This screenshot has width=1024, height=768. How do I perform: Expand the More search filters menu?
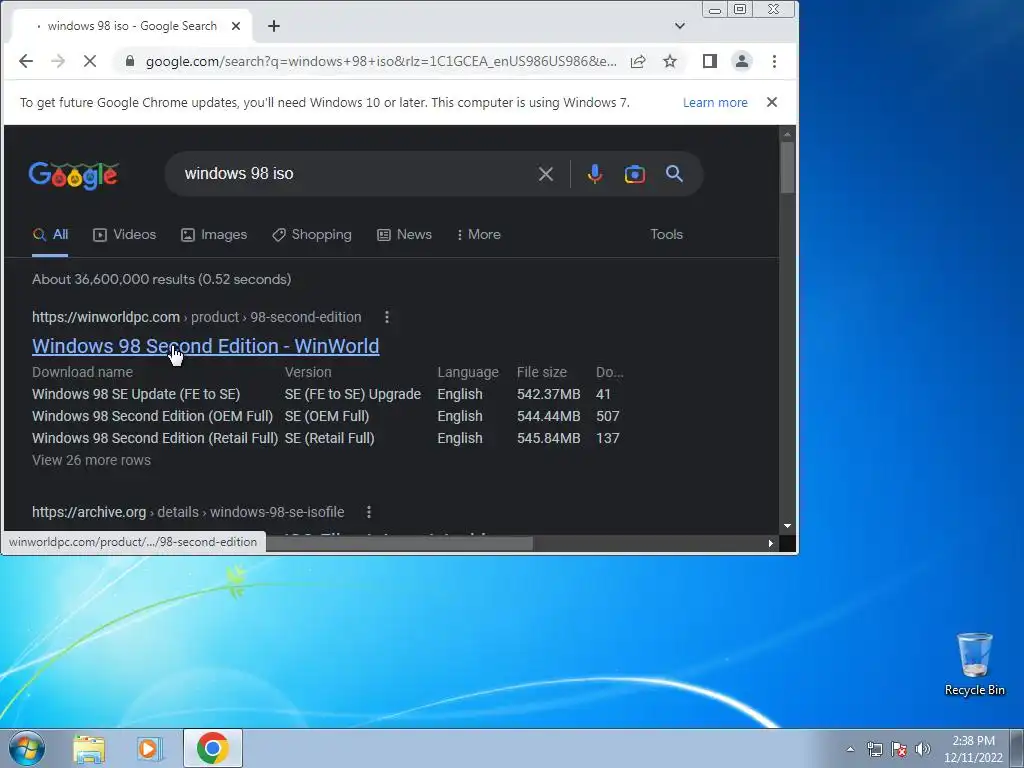479,234
